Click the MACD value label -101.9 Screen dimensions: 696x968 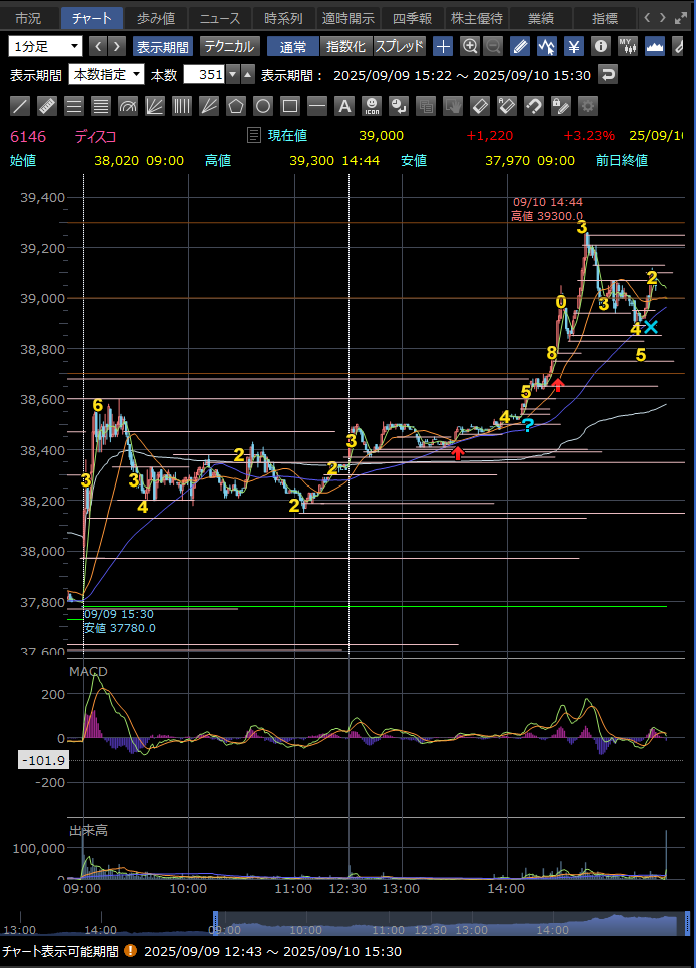coord(43,760)
